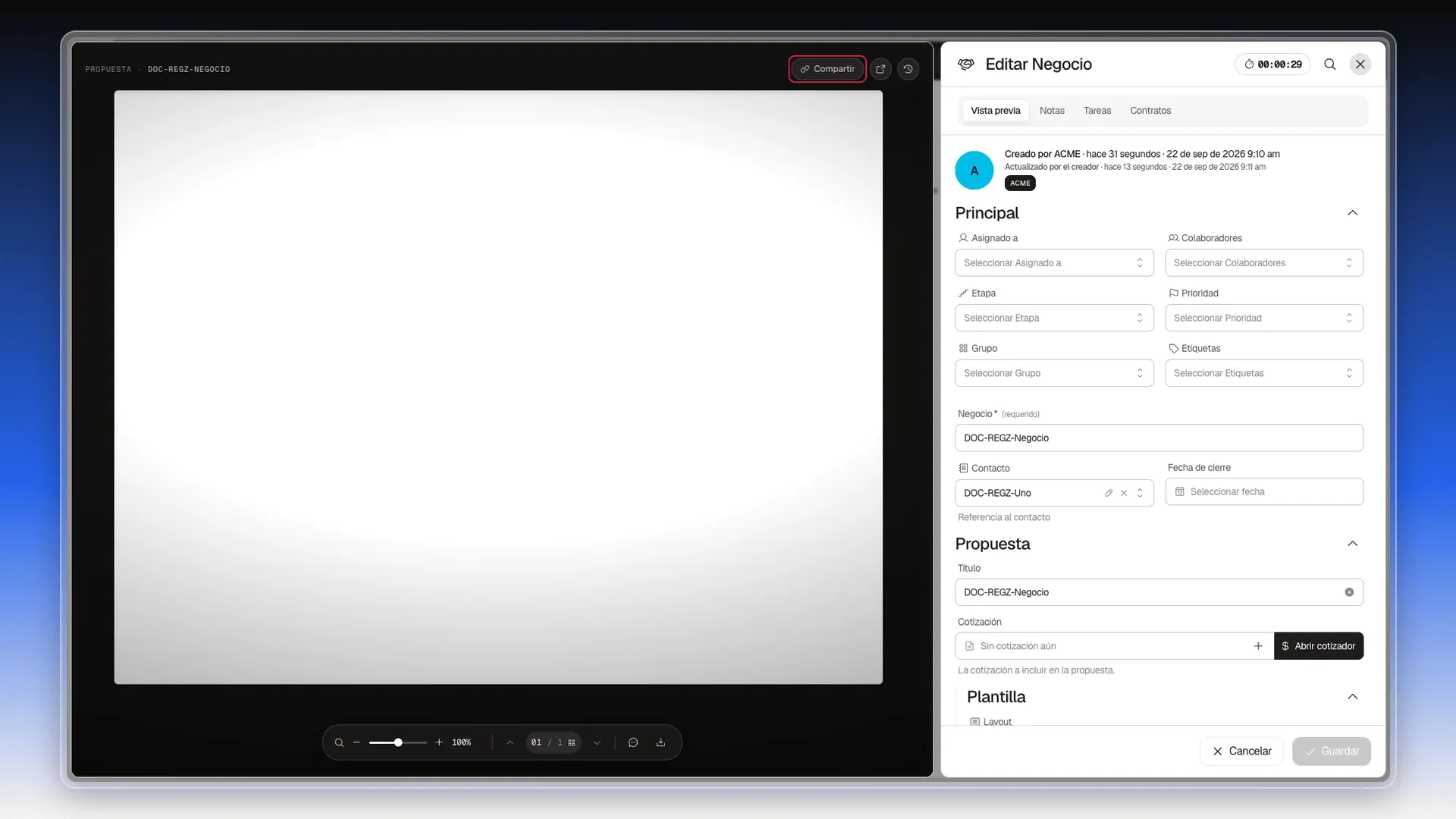Screen dimensions: 1456x819
Task: Click the zoom slider handle
Action: tap(398, 742)
